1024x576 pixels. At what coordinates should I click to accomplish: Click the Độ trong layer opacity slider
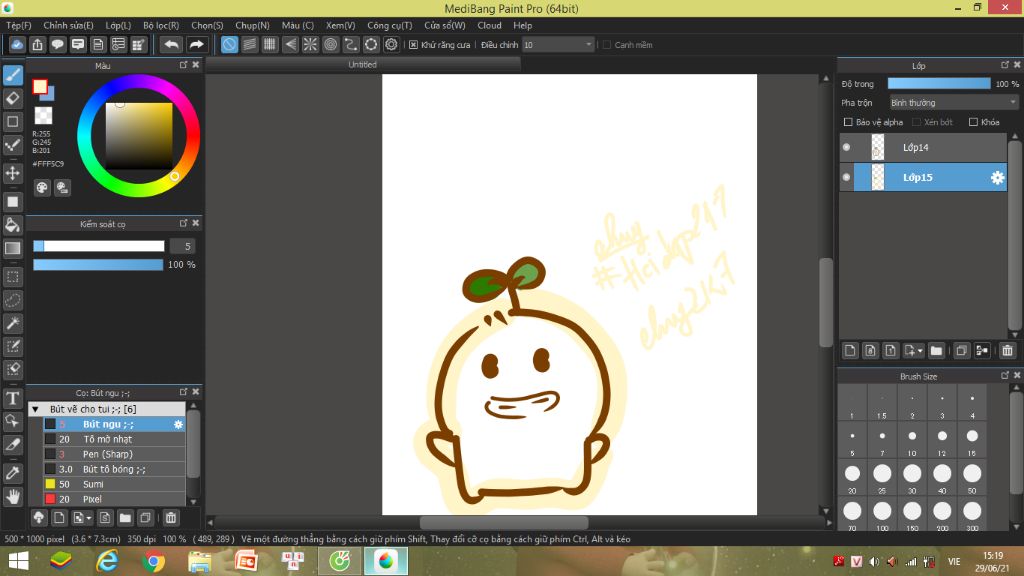[x=938, y=84]
